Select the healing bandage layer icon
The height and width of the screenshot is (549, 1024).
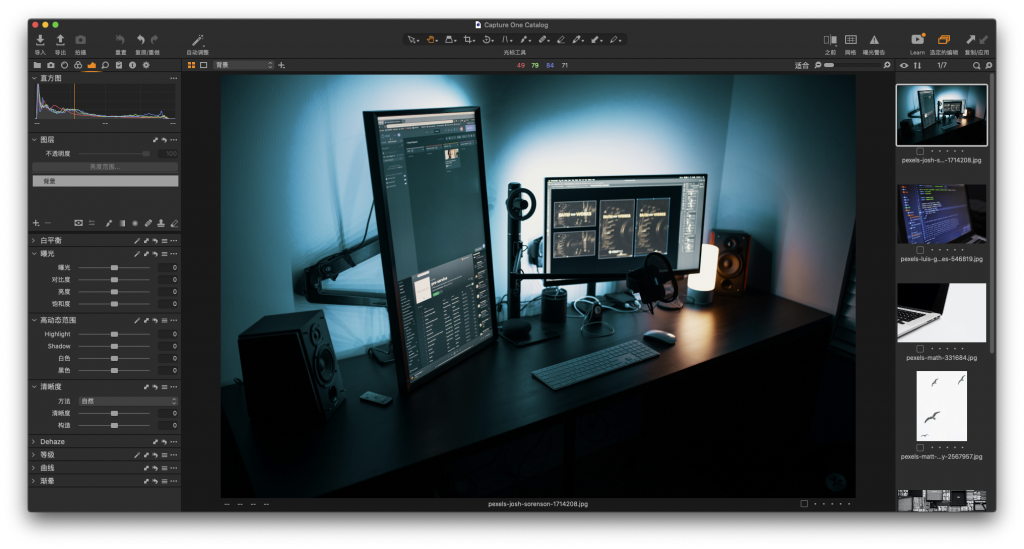(x=148, y=223)
